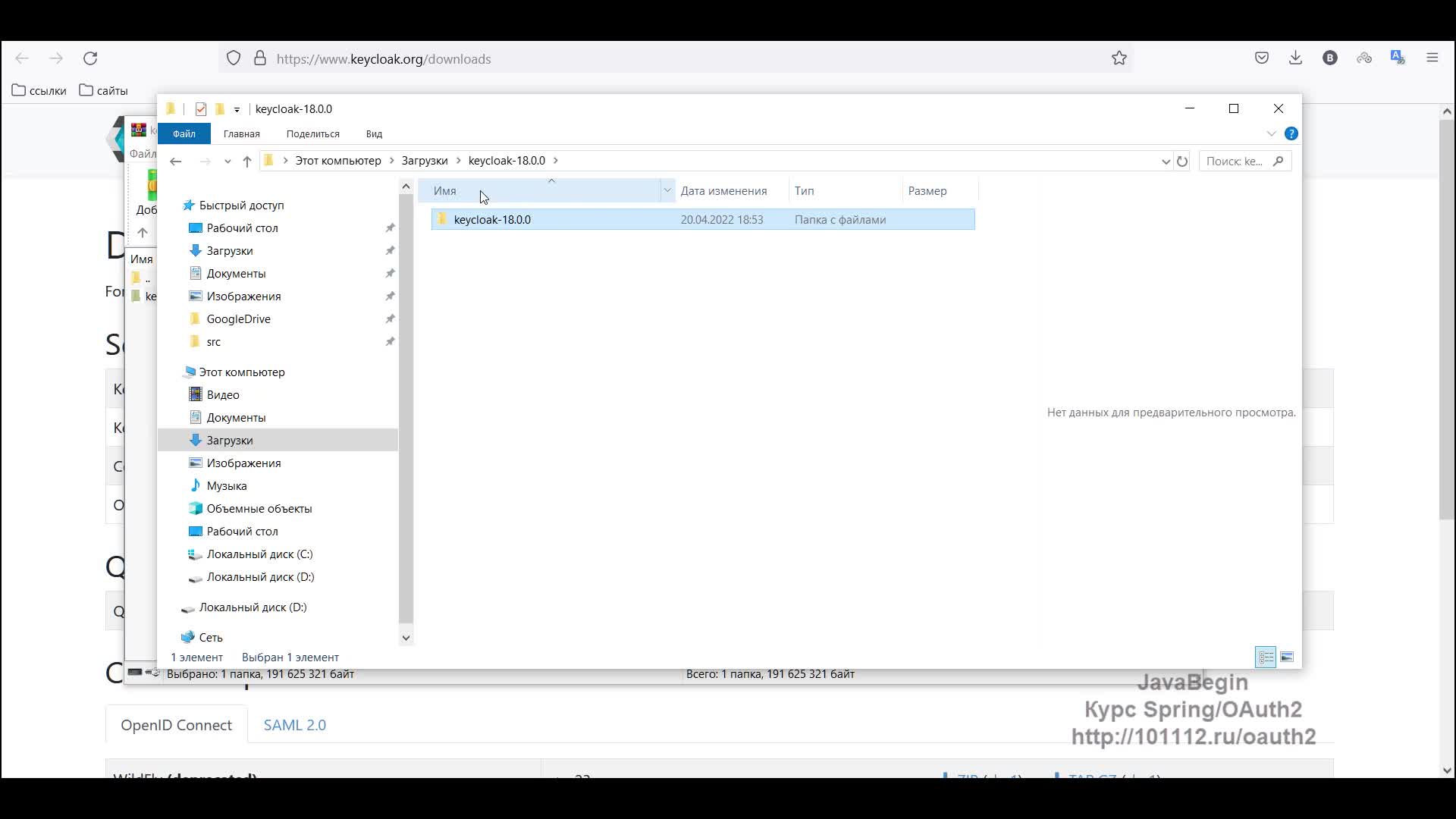Sort by Имя column header

[x=538, y=191]
